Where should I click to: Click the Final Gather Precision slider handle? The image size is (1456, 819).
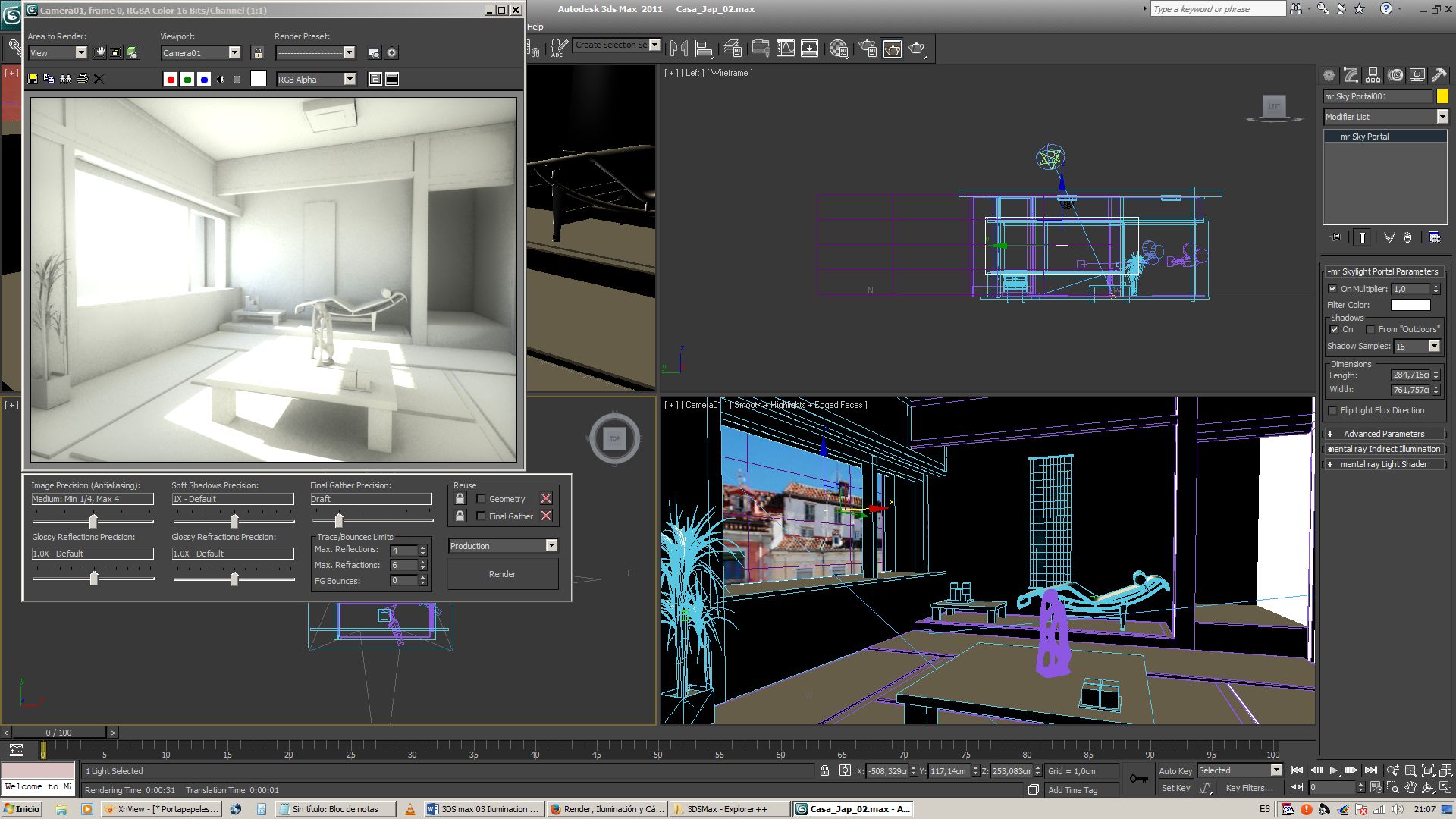point(339,520)
